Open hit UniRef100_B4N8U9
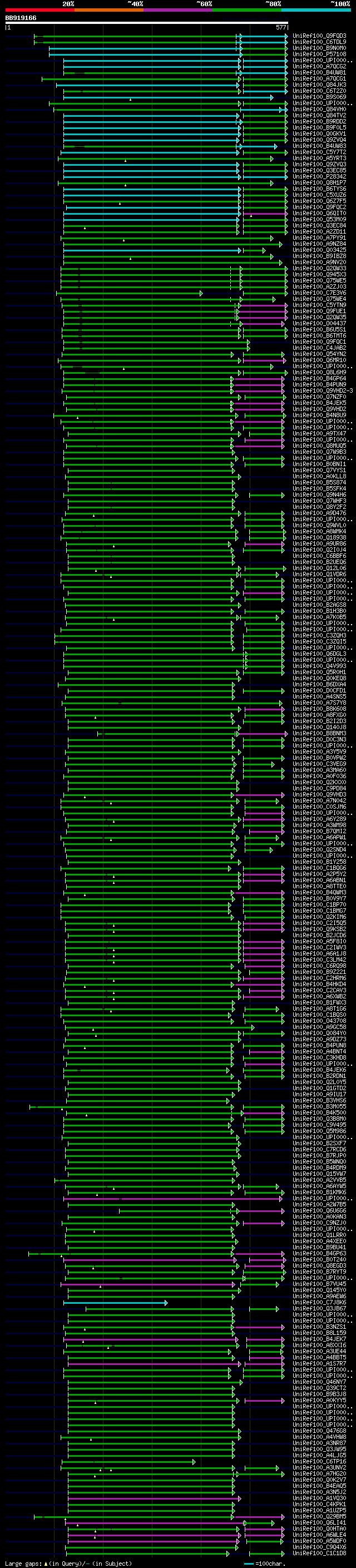This screenshot has height=1568, width=356. pos(319,415)
